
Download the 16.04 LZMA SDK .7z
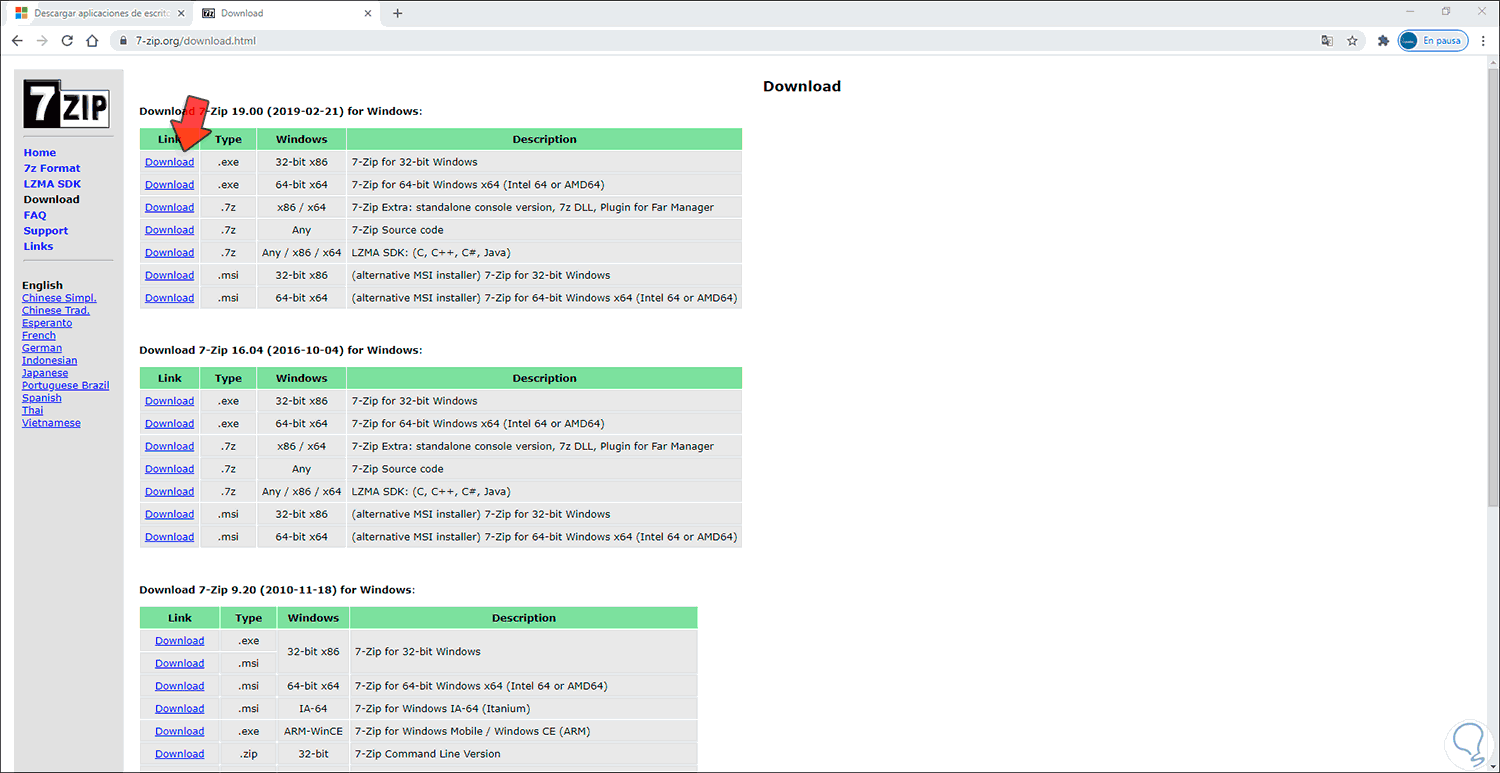pyautogui.click(x=169, y=492)
